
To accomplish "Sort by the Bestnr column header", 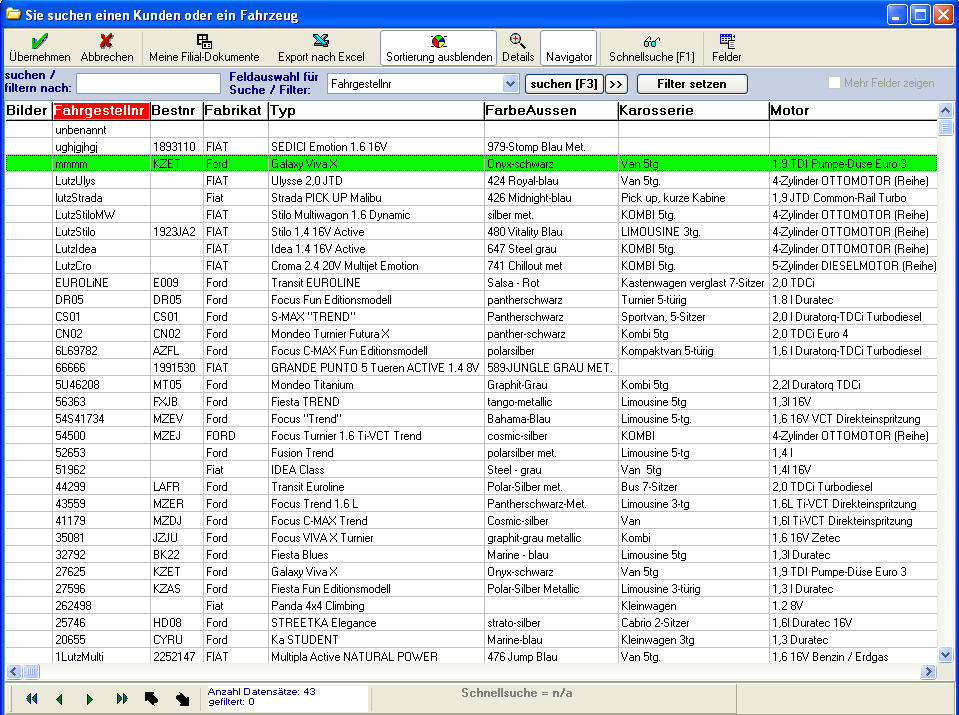I will tap(177, 110).
